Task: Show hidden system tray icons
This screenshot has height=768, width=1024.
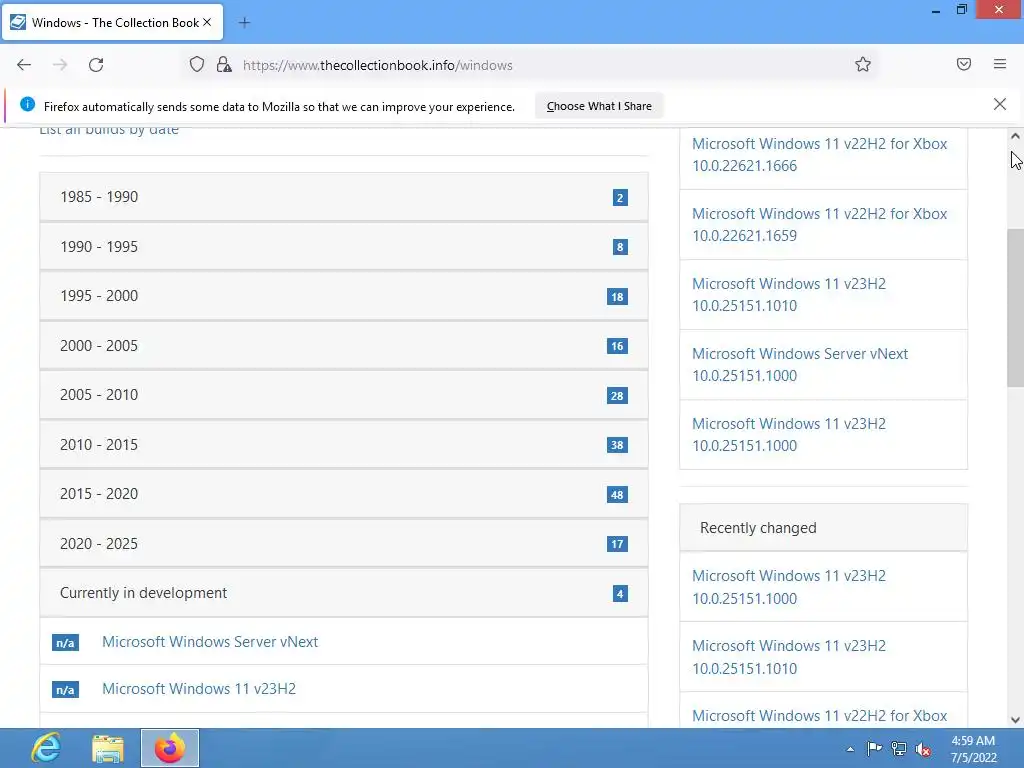Action: 850,749
